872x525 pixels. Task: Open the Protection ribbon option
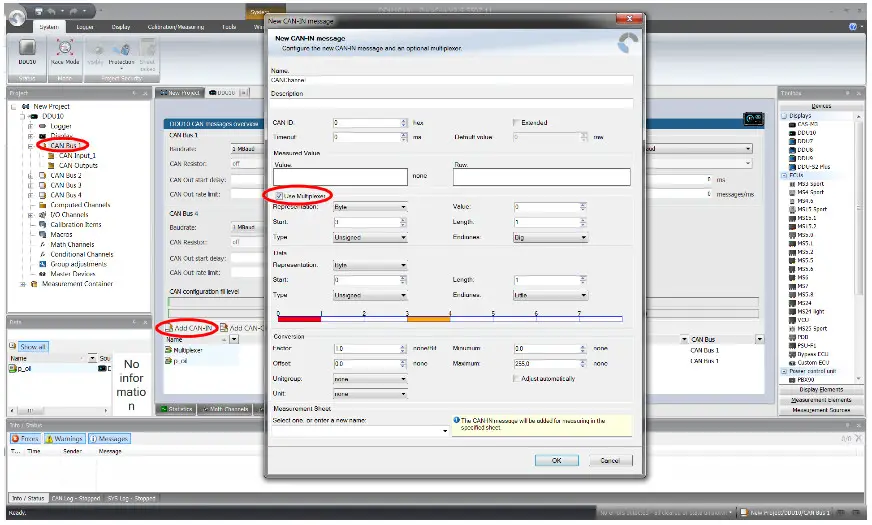tap(122, 53)
